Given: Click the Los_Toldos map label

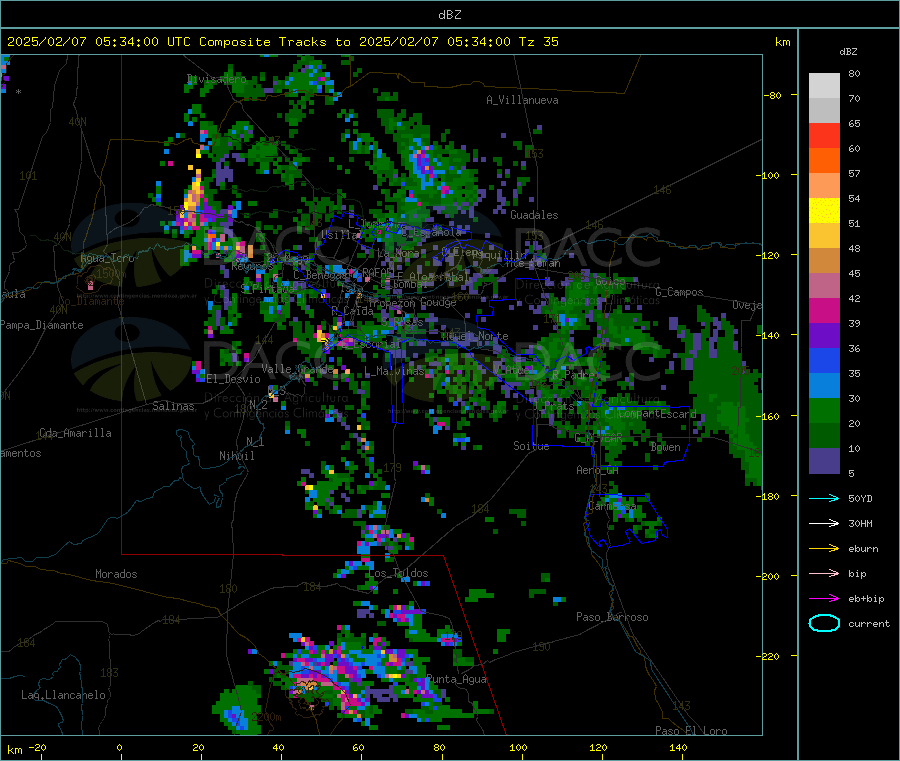Looking at the screenshot, I should point(398,573).
